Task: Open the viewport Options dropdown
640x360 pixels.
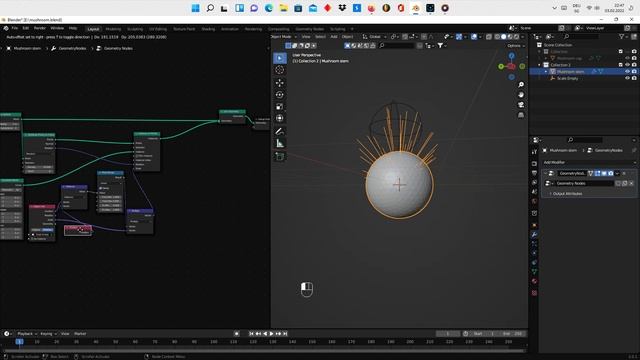Action: (516, 46)
